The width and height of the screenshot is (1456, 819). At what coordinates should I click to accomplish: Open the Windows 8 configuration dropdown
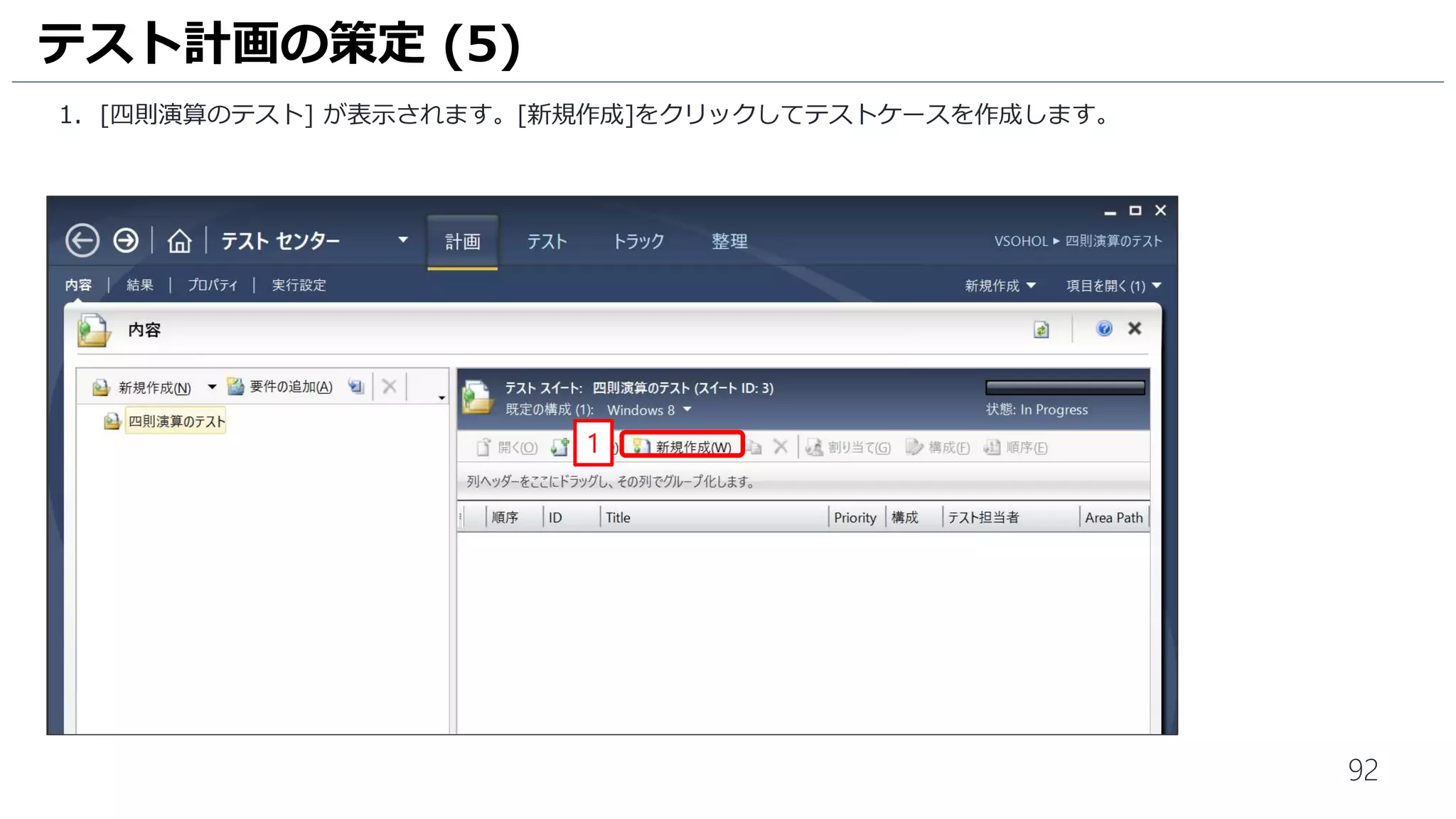click(687, 409)
